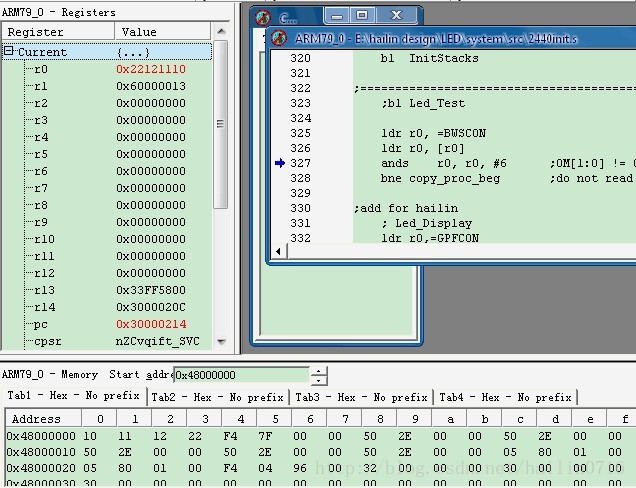Screen dimensions: 636x488
Task: Collapse the Current register group
Action: pyautogui.click(x=9, y=52)
